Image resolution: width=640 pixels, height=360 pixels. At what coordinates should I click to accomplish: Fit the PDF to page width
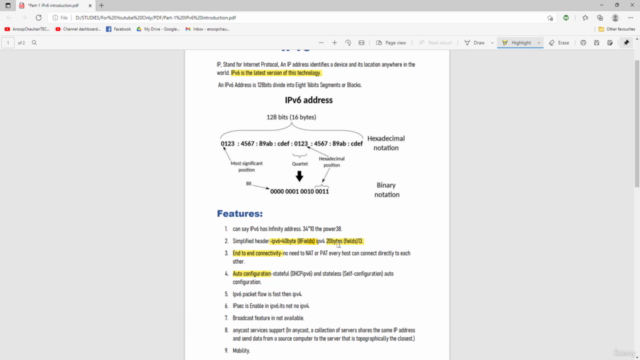[x=361, y=43]
